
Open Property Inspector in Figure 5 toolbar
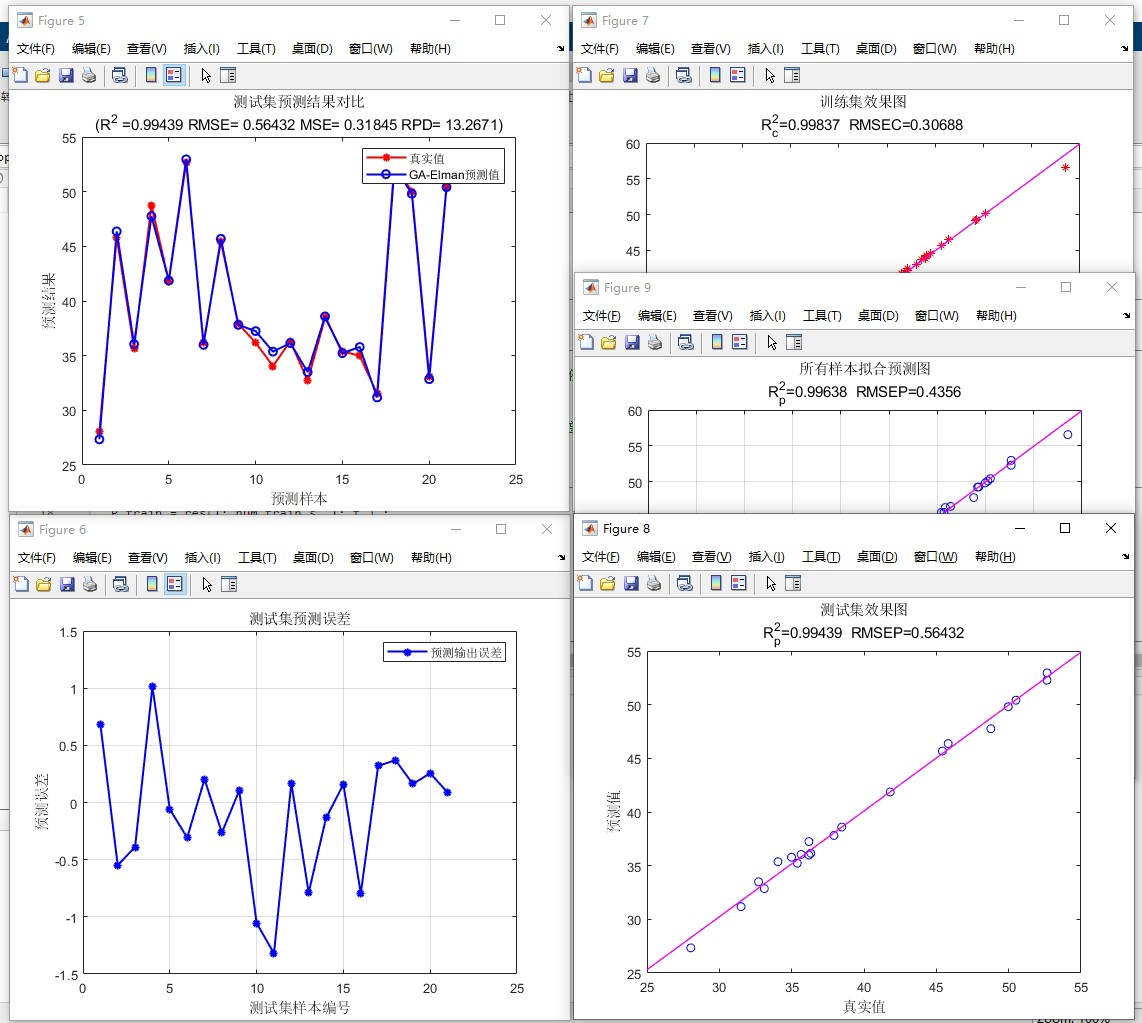[x=228, y=75]
